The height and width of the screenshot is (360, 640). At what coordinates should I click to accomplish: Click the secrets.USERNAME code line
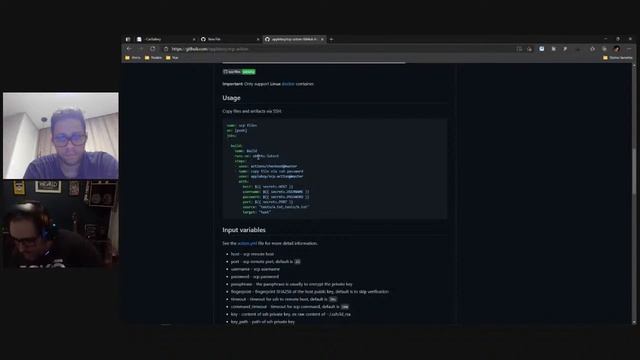point(276,191)
